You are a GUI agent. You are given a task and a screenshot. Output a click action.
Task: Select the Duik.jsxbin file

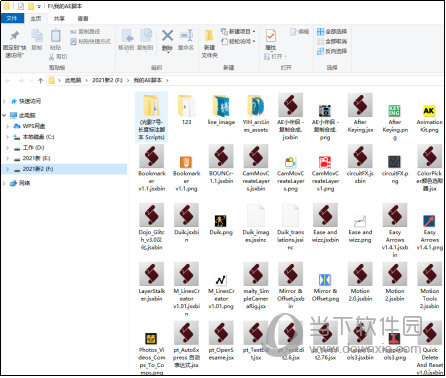(x=186, y=224)
